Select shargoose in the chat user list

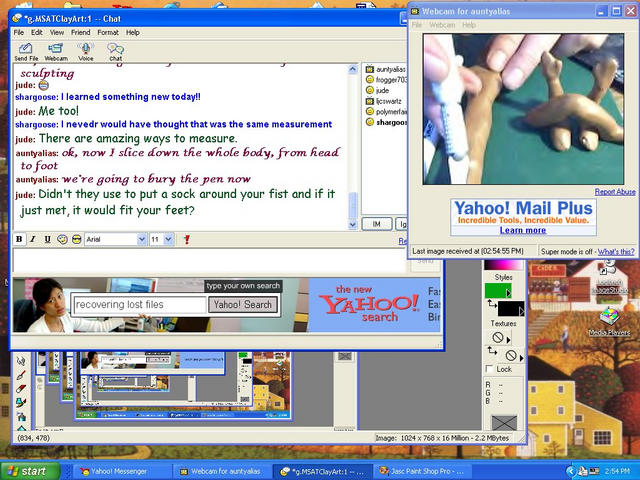pyautogui.click(x=385, y=122)
